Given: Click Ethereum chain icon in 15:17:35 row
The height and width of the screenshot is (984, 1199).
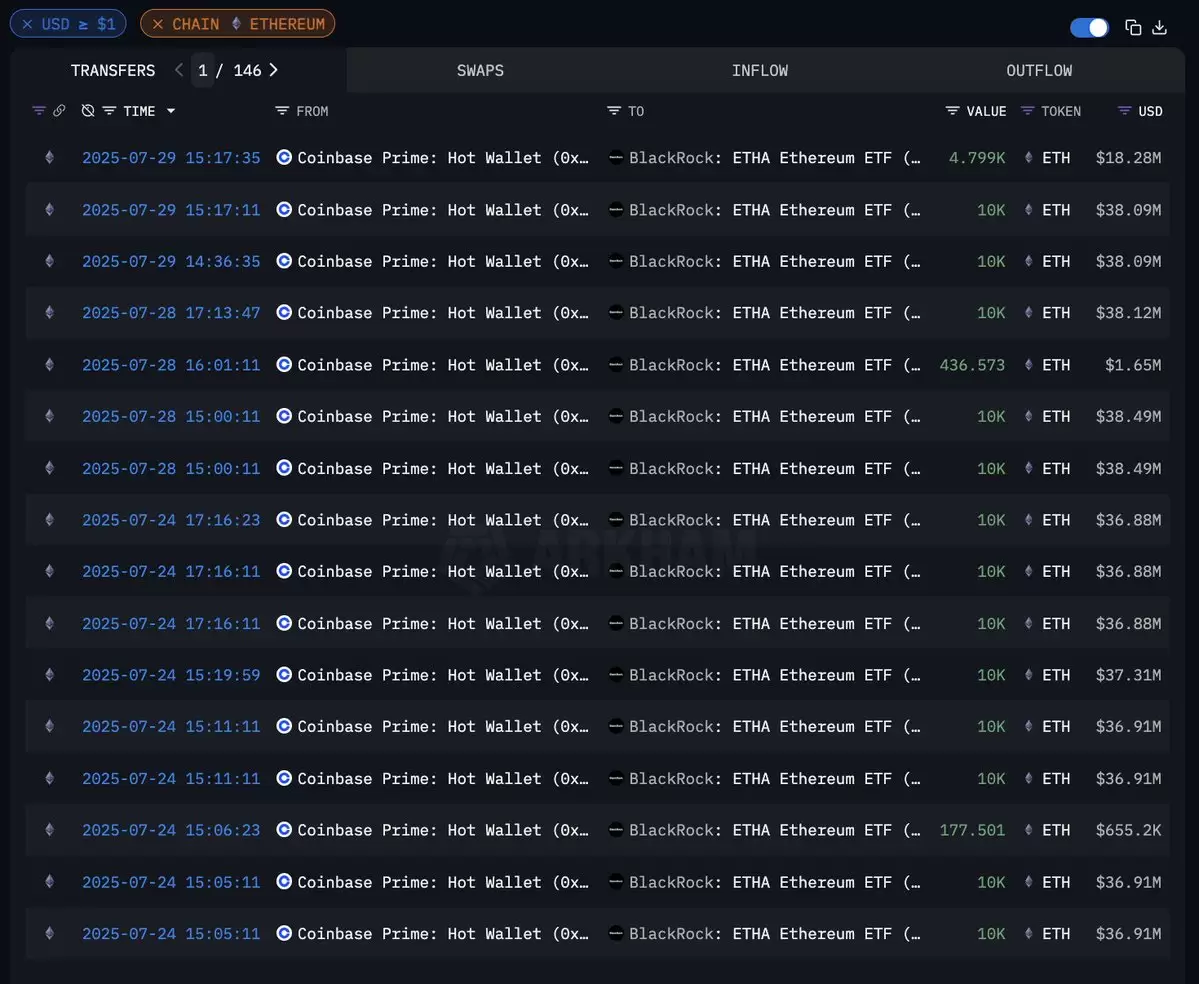Looking at the screenshot, I should point(50,158).
